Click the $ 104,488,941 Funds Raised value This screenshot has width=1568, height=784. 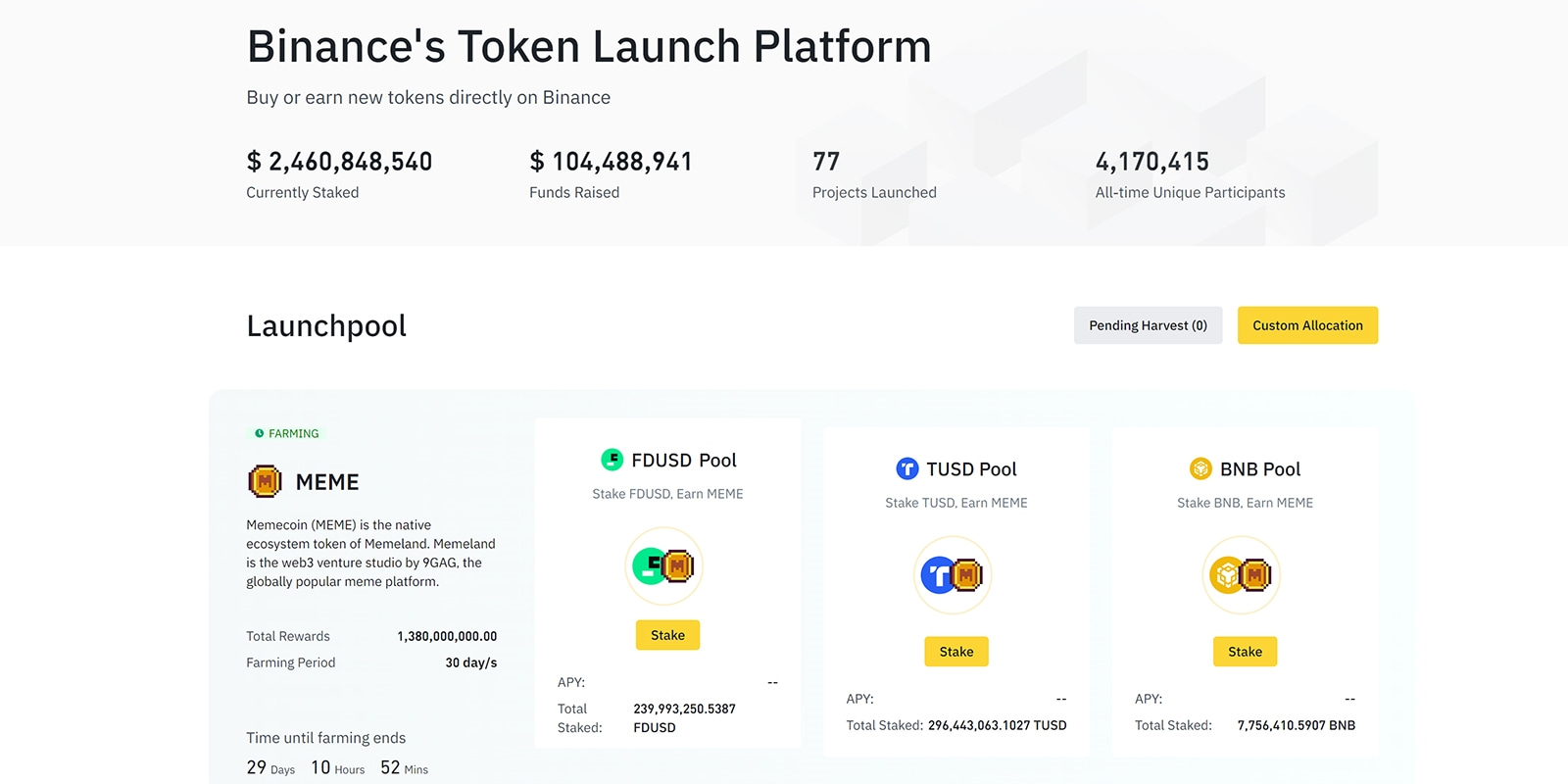point(611,161)
